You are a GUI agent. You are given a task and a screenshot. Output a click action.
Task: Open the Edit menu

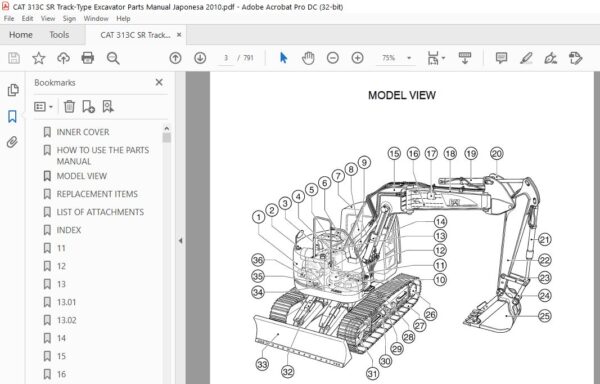click(x=27, y=18)
